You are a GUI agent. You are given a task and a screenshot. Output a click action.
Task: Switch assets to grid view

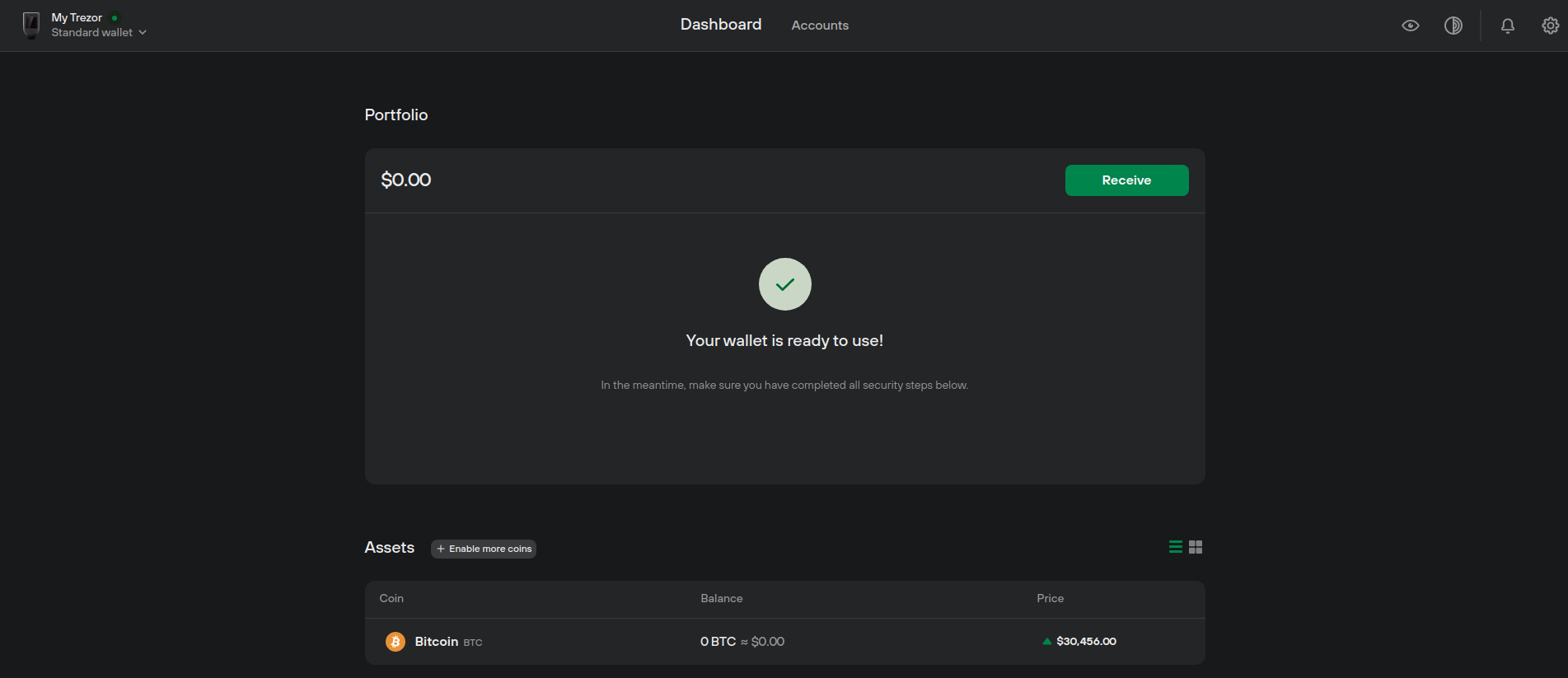[x=1196, y=547]
